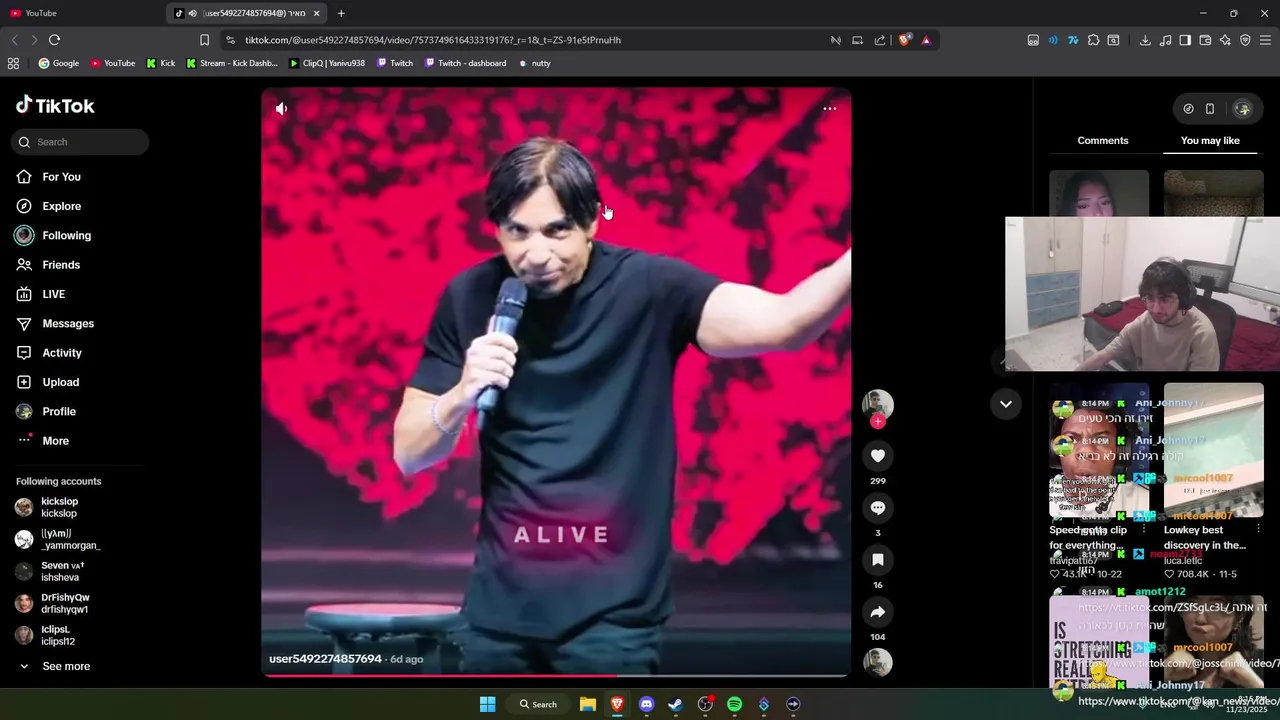Open Spotify from the taskbar
Image resolution: width=1280 pixels, height=720 pixels.
click(x=734, y=704)
